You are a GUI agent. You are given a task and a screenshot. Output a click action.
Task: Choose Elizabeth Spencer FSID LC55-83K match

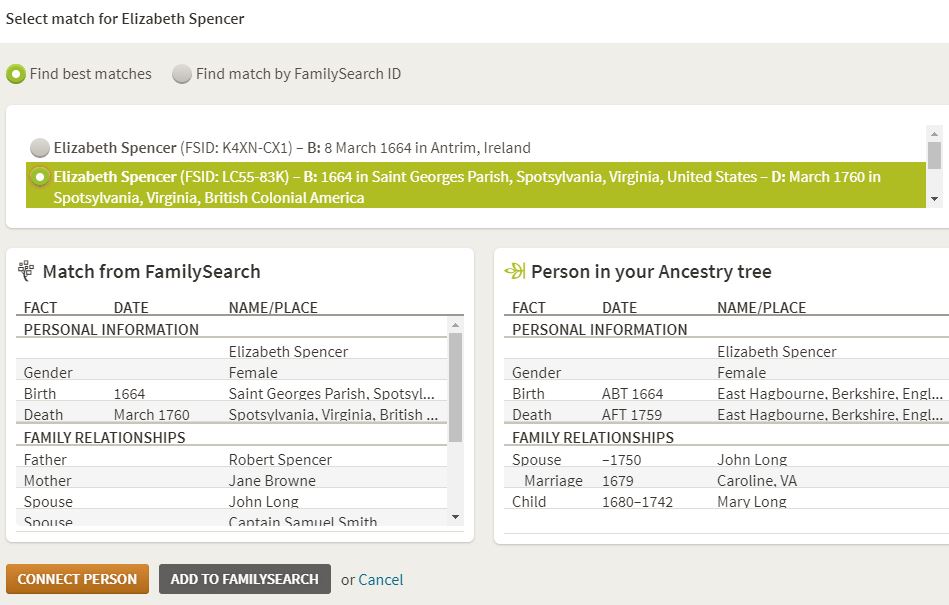(x=40, y=177)
